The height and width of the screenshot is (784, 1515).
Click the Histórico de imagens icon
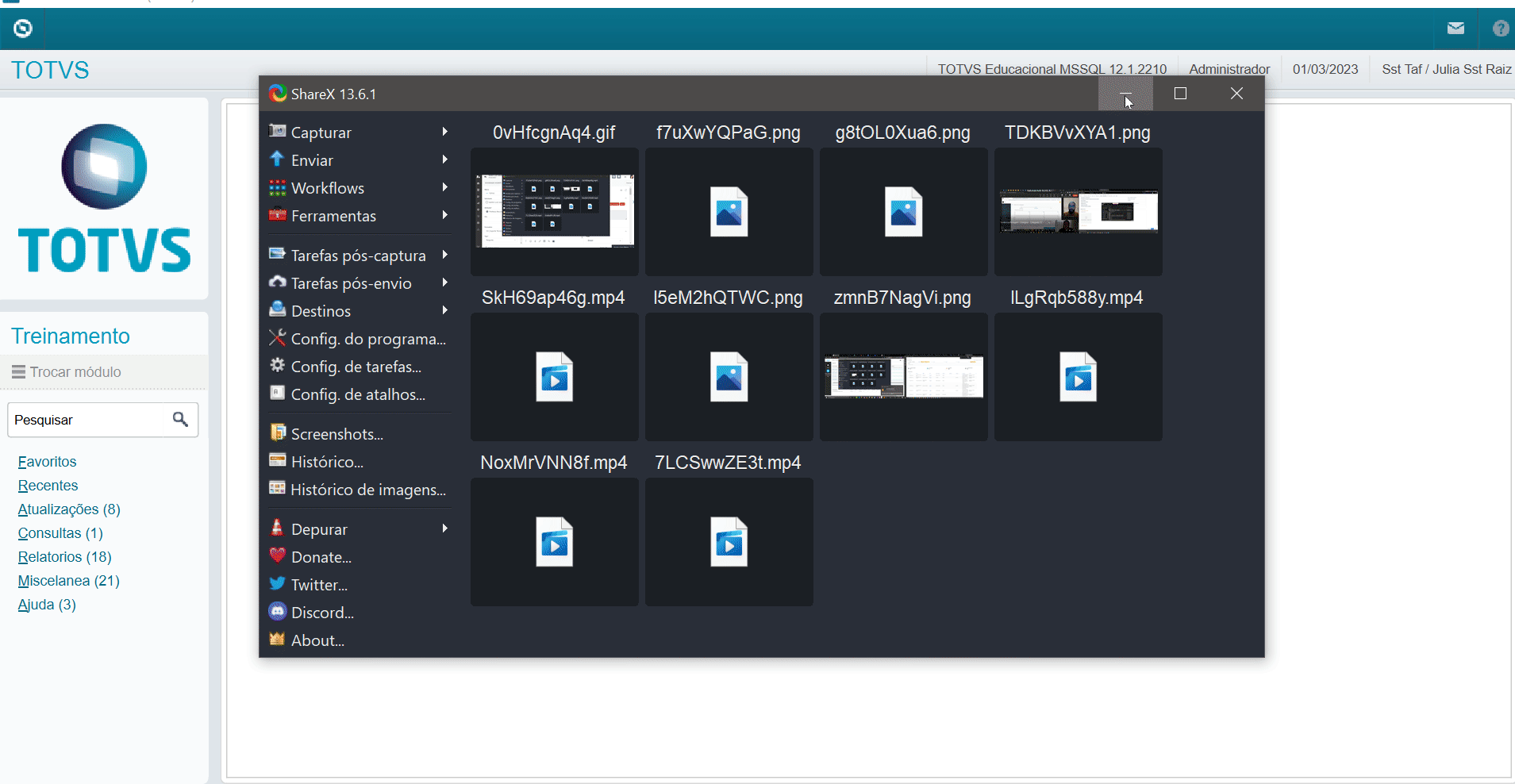tap(277, 488)
